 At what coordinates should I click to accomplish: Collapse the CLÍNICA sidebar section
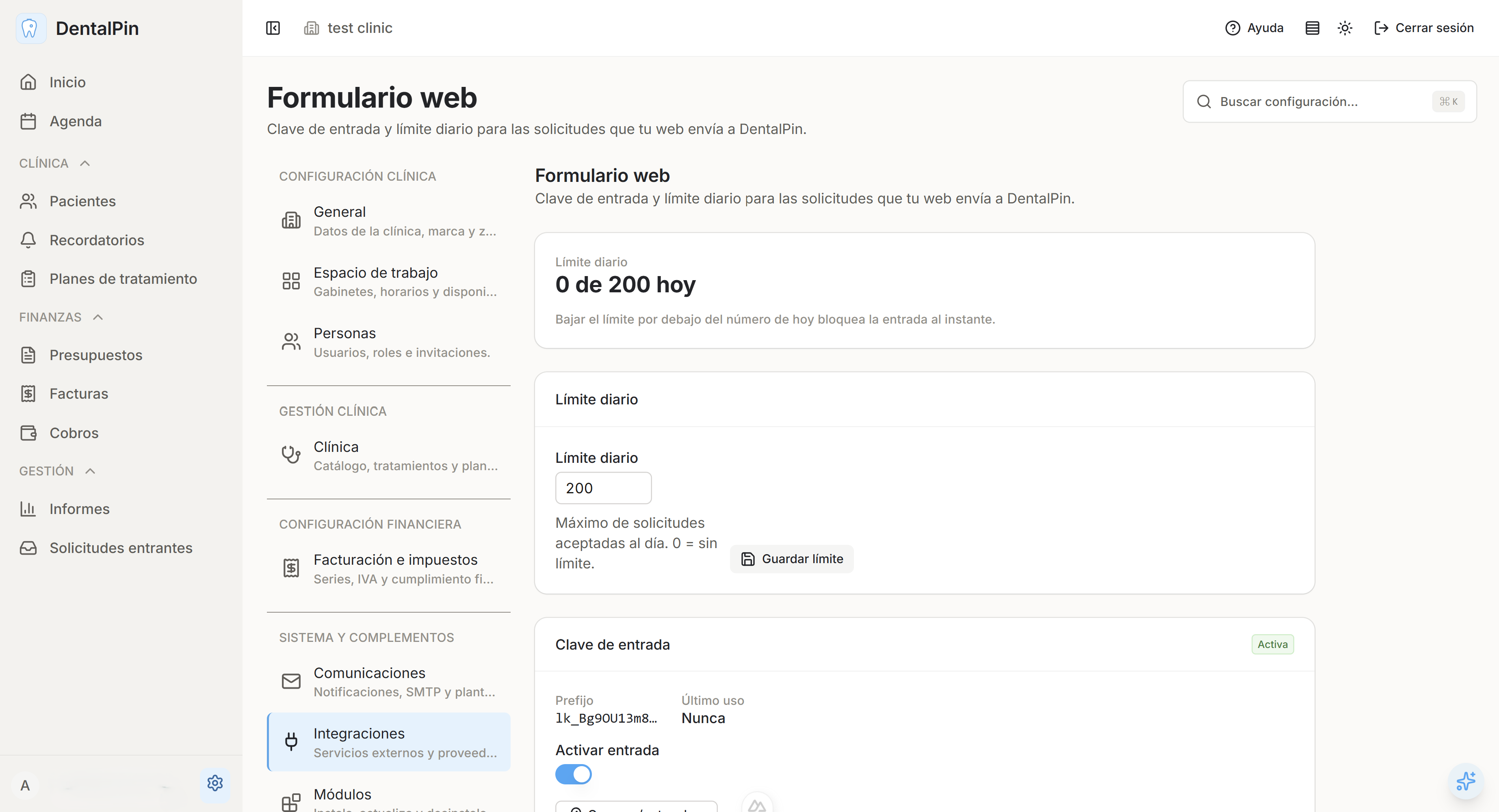(x=55, y=163)
